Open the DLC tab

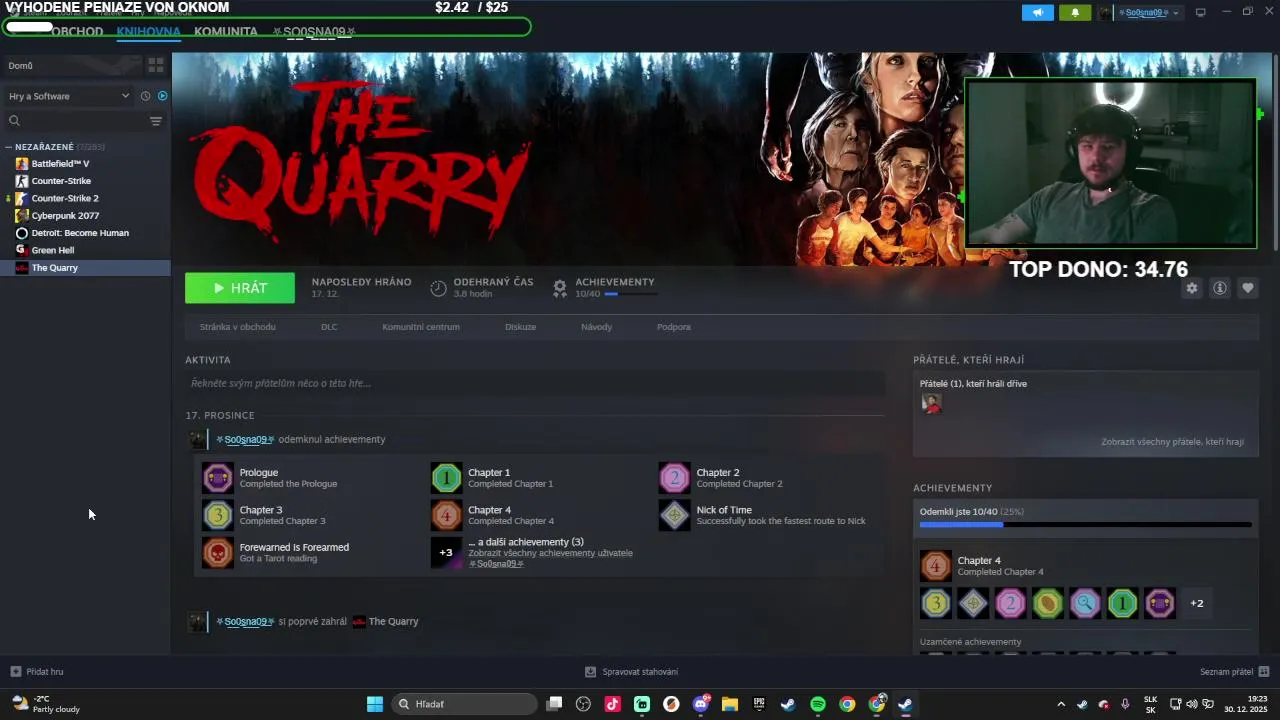[x=329, y=327]
